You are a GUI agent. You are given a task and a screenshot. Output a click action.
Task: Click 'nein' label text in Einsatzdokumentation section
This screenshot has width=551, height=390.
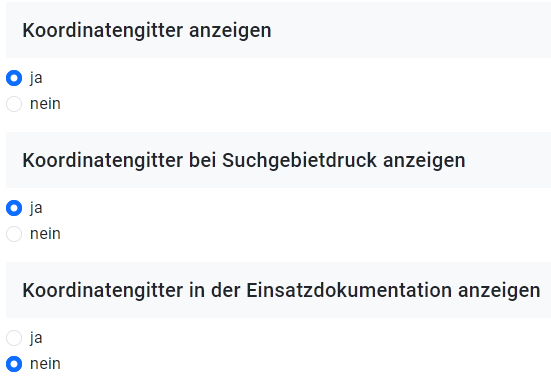(45, 364)
